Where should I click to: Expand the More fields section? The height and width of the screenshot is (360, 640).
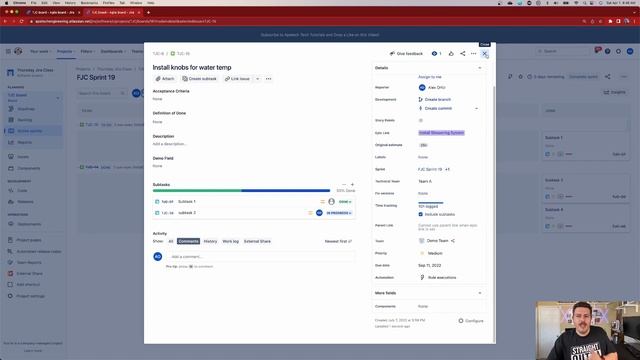coord(480,293)
